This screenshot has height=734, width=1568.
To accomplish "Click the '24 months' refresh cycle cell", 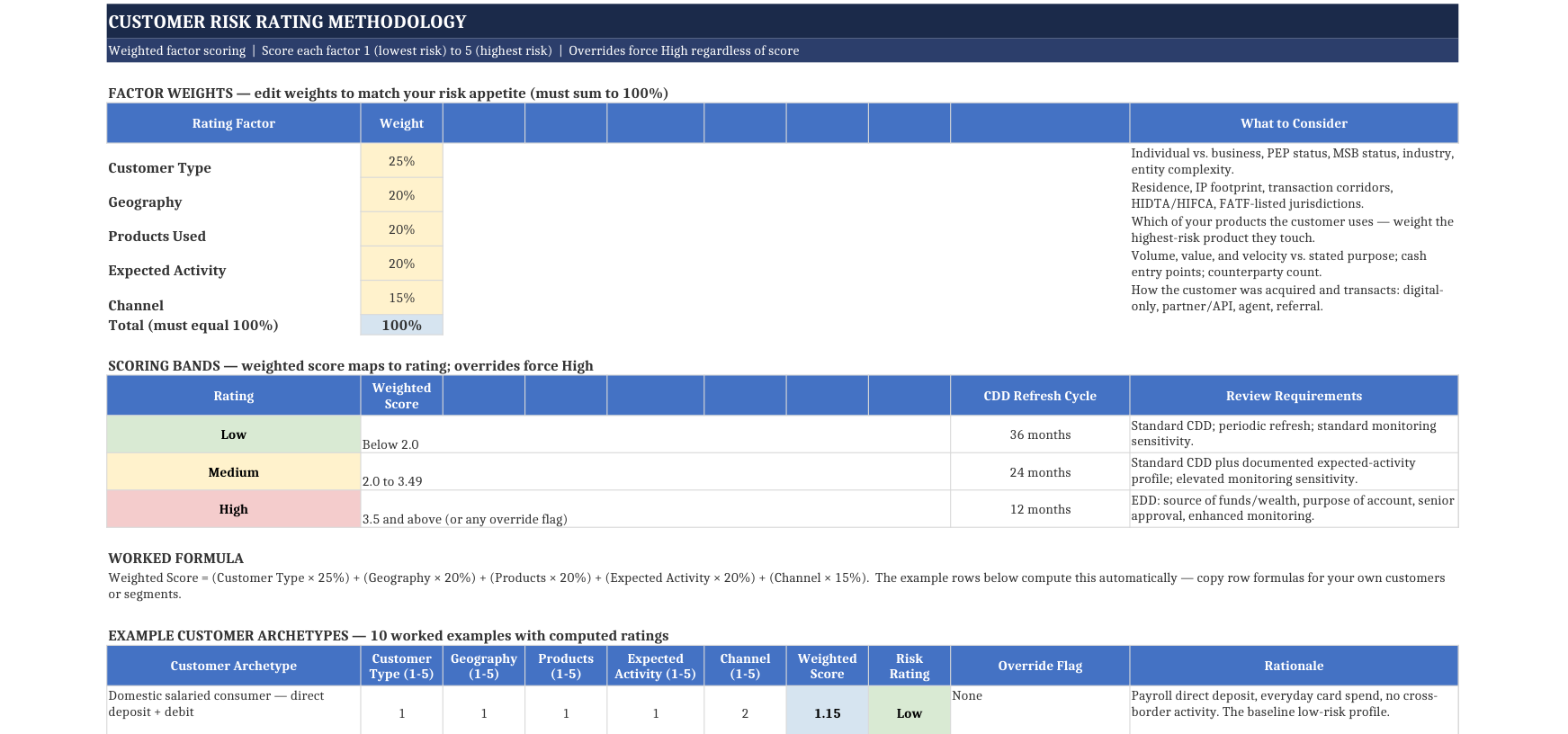I will point(1040,472).
